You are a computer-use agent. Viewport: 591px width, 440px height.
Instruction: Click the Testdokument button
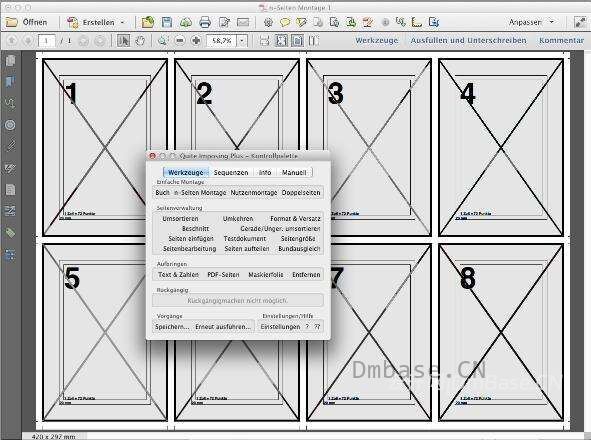tap(245, 239)
